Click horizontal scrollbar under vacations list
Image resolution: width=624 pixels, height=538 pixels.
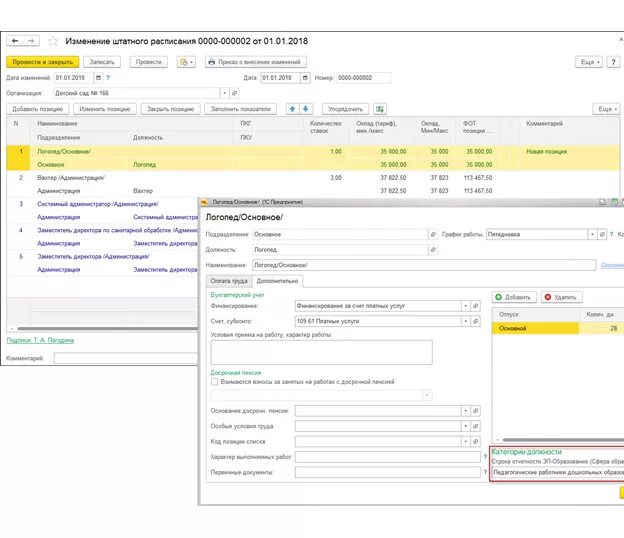tap(563, 440)
